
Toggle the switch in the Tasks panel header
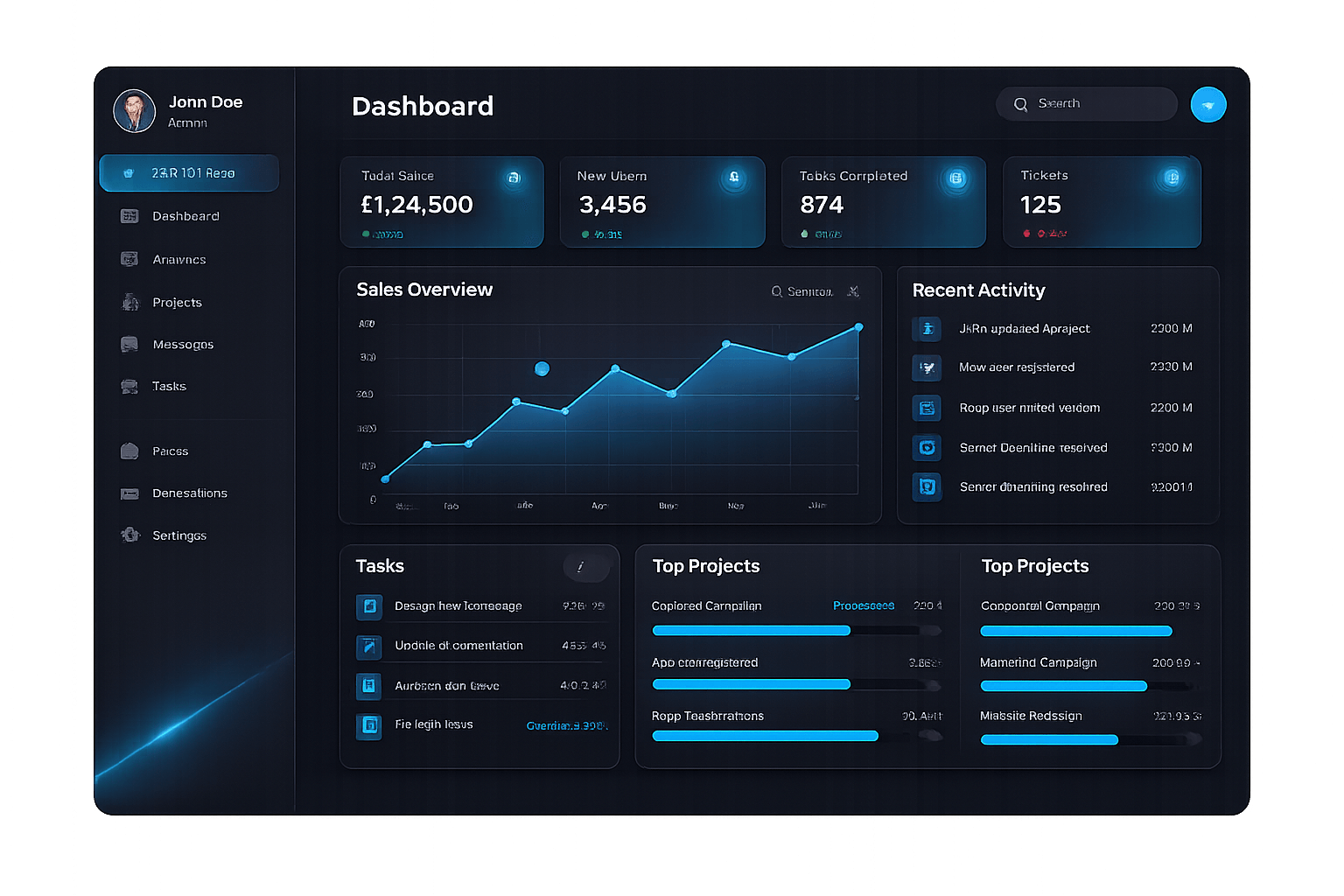[x=586, y=567]
